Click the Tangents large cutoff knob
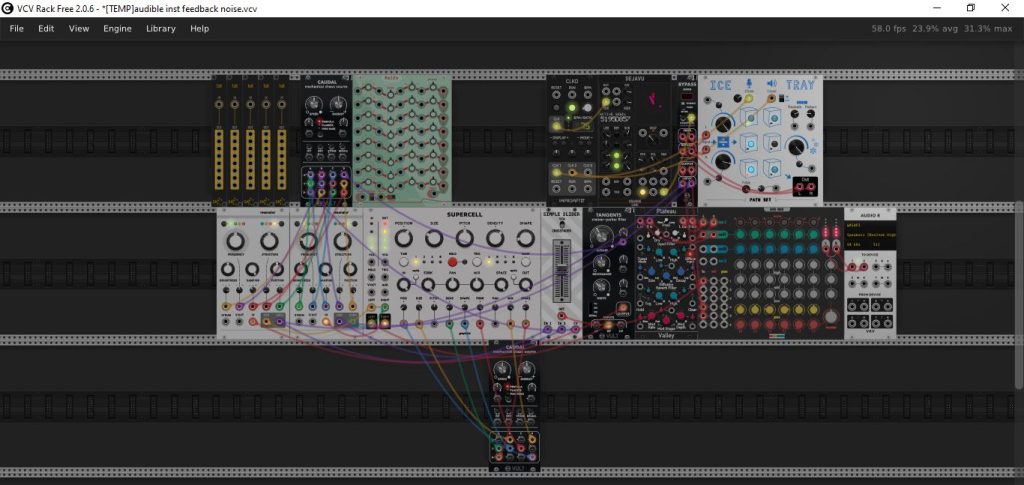This screenshot has width=1024, height=485. click(600, 239)
